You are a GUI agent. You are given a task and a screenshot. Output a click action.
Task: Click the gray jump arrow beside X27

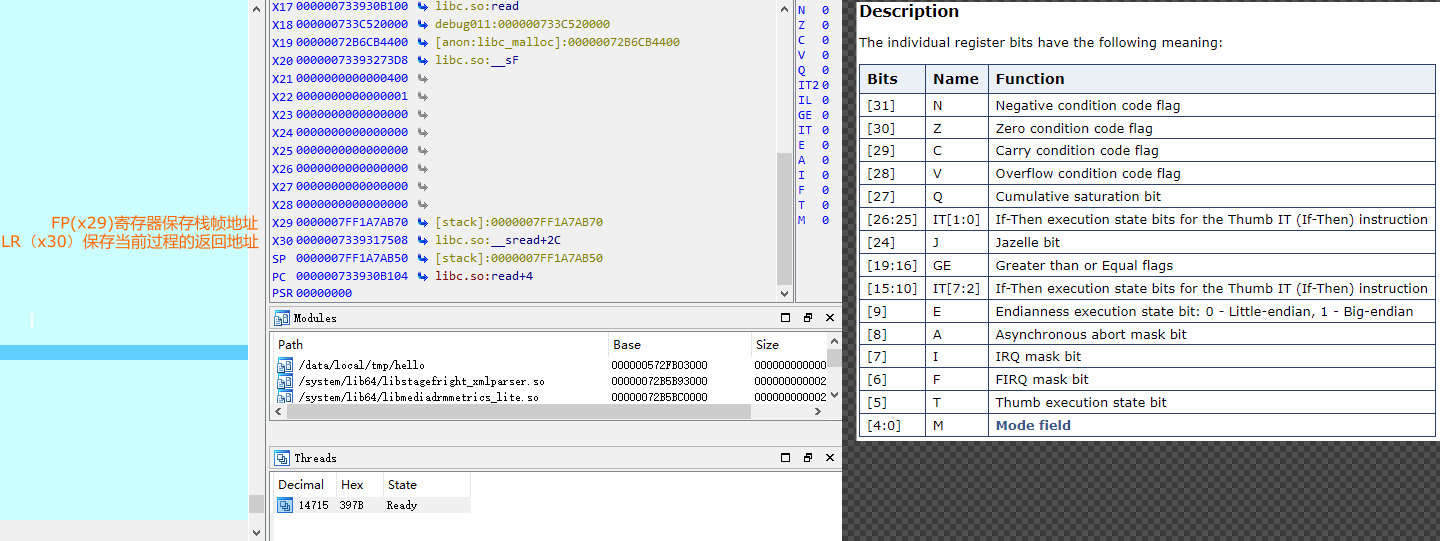tap(423, 186)
